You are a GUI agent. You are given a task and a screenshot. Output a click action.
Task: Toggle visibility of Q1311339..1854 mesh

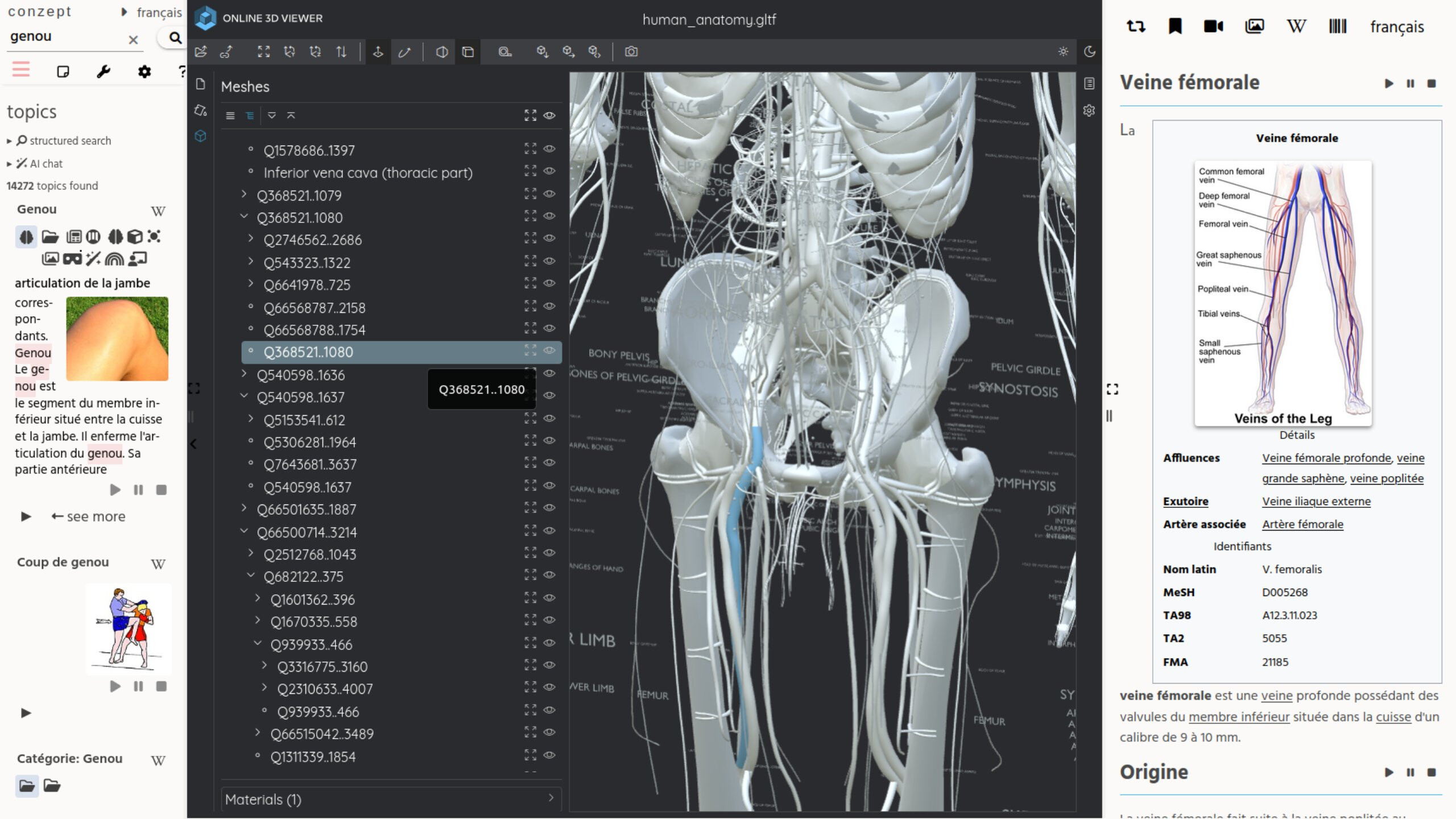coord(549,755)
